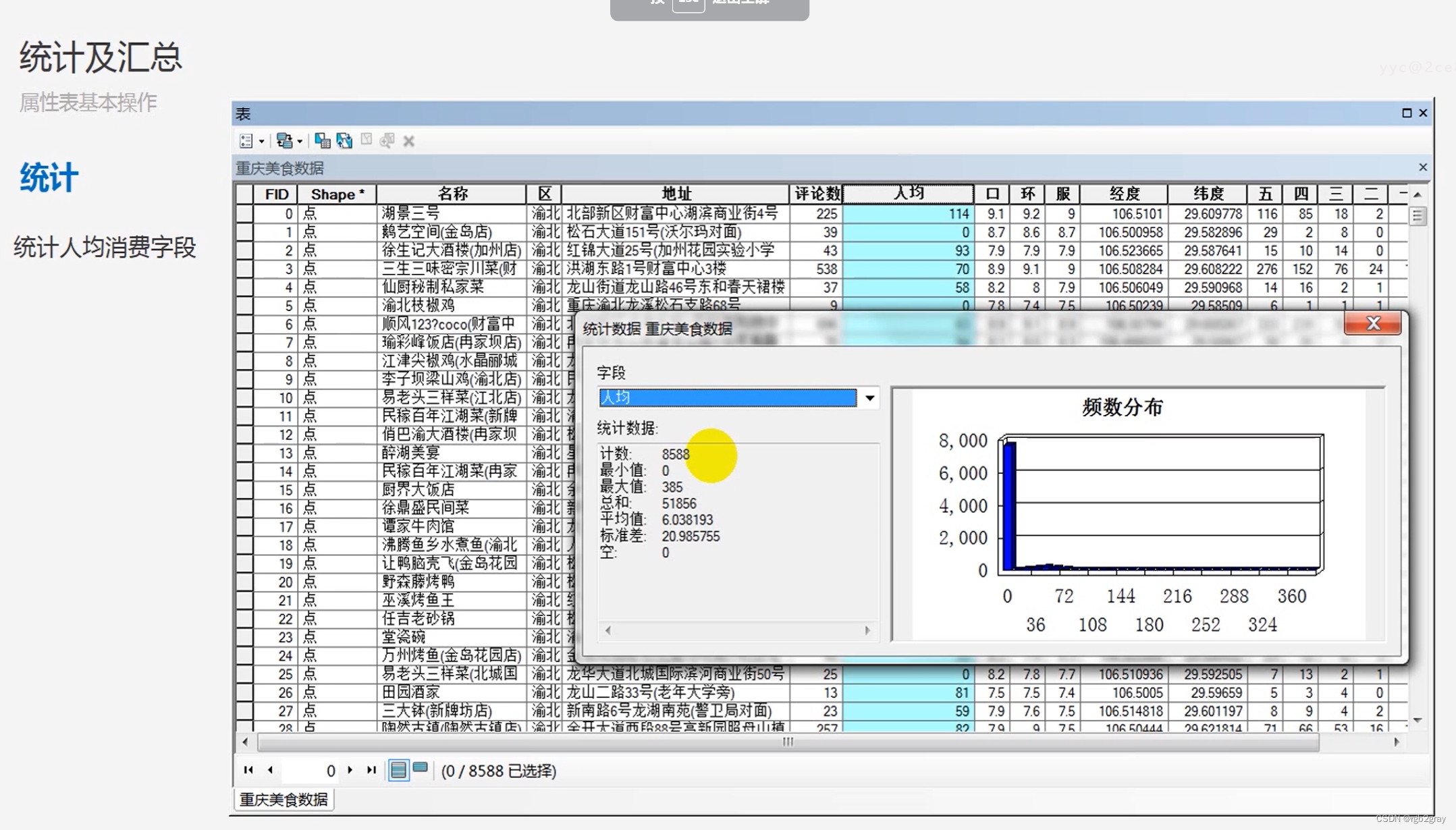This screenshot has width=1456, height=830.
Task: Expand the 字段 field dropdown
Action: pos(869,398)
